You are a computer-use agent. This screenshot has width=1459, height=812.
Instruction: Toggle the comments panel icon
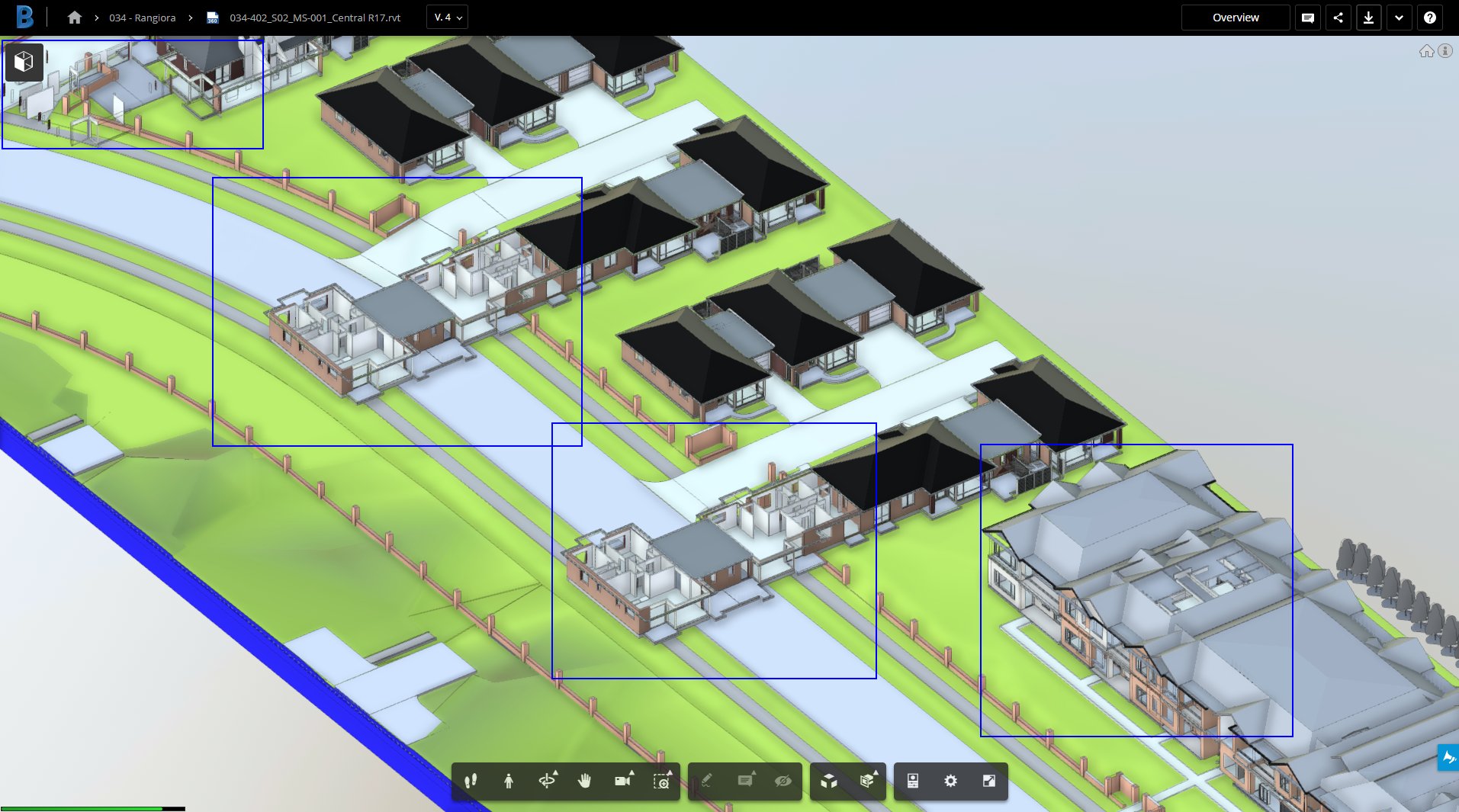(x=1307, y=17)
